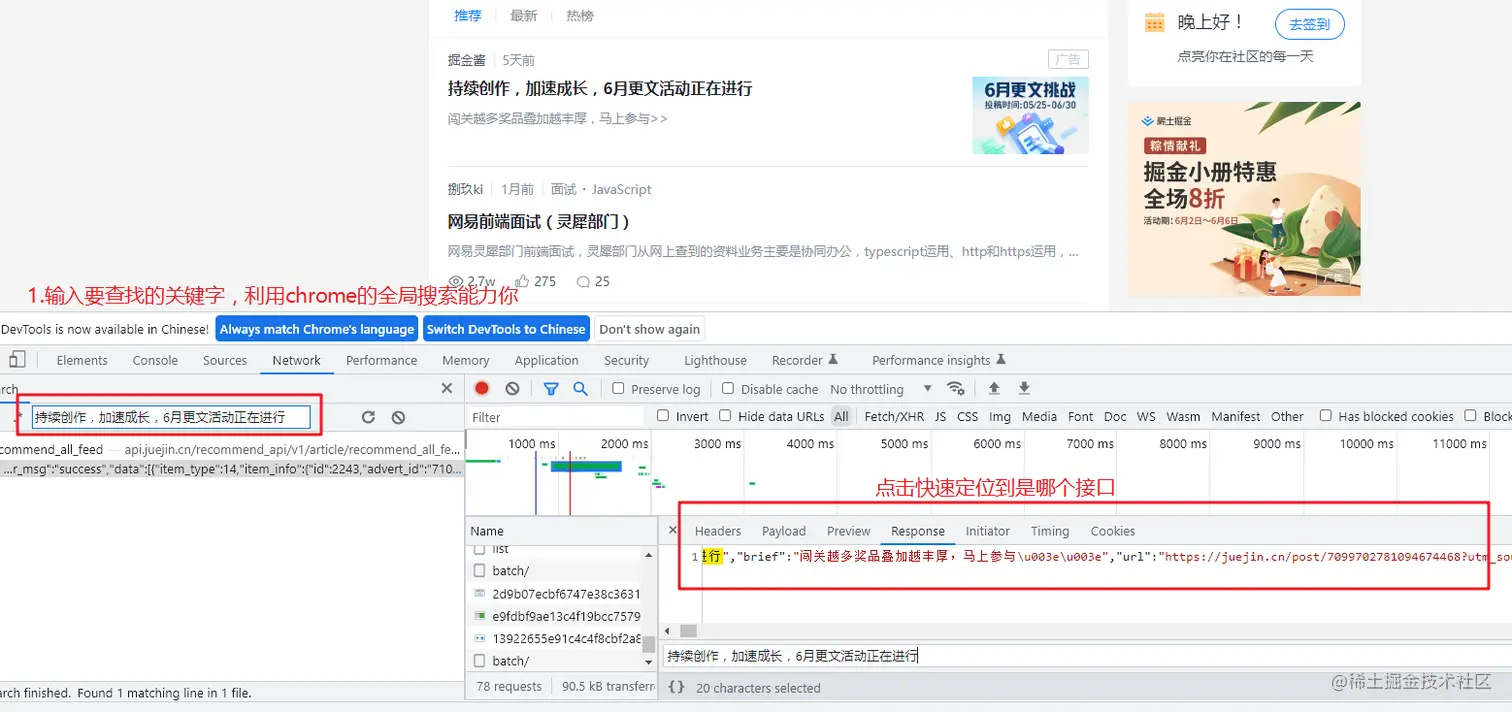The image size is (1512, 712).
Task: Open article 持续创作，加速成长 title link
Action: (600, 88)
